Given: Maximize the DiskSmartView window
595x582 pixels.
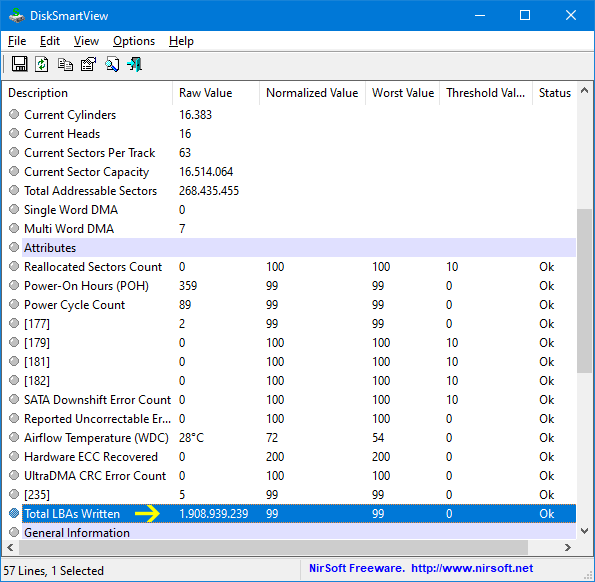Looking at the screenshot, I should 525,15.
